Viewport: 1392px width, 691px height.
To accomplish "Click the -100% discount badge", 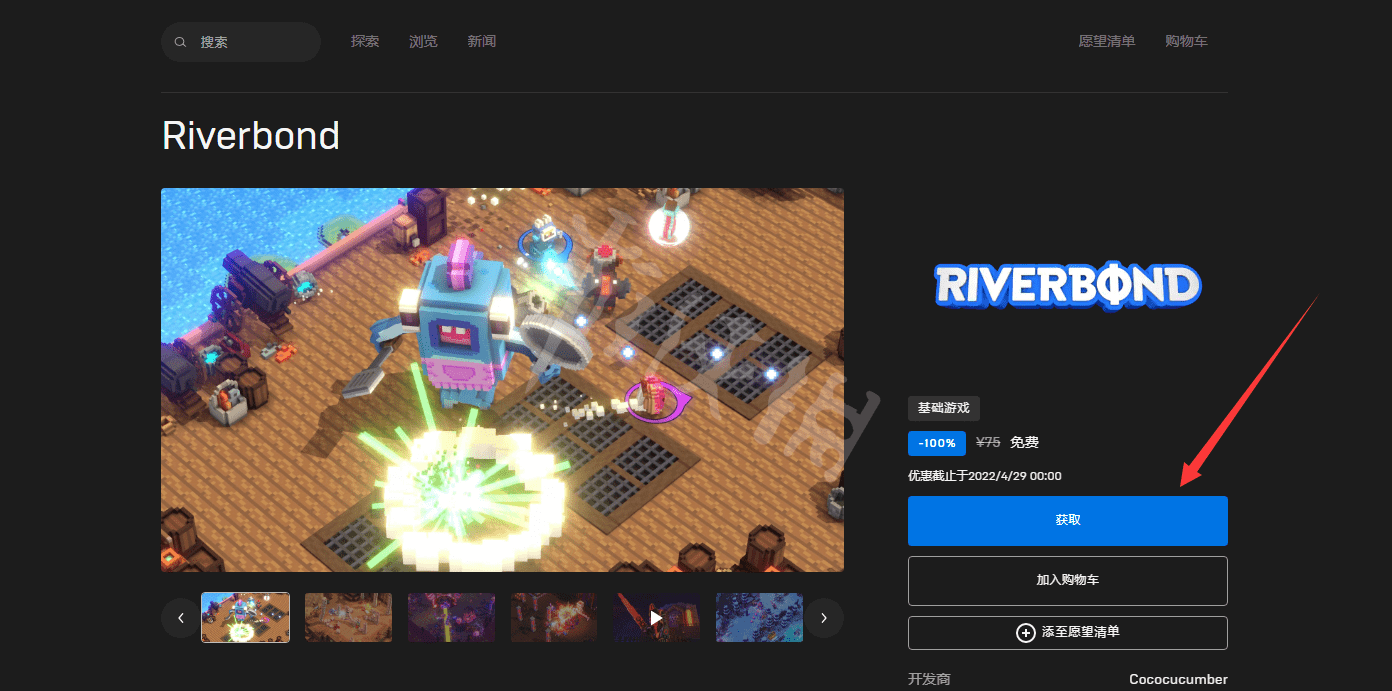I will (937, 443).
